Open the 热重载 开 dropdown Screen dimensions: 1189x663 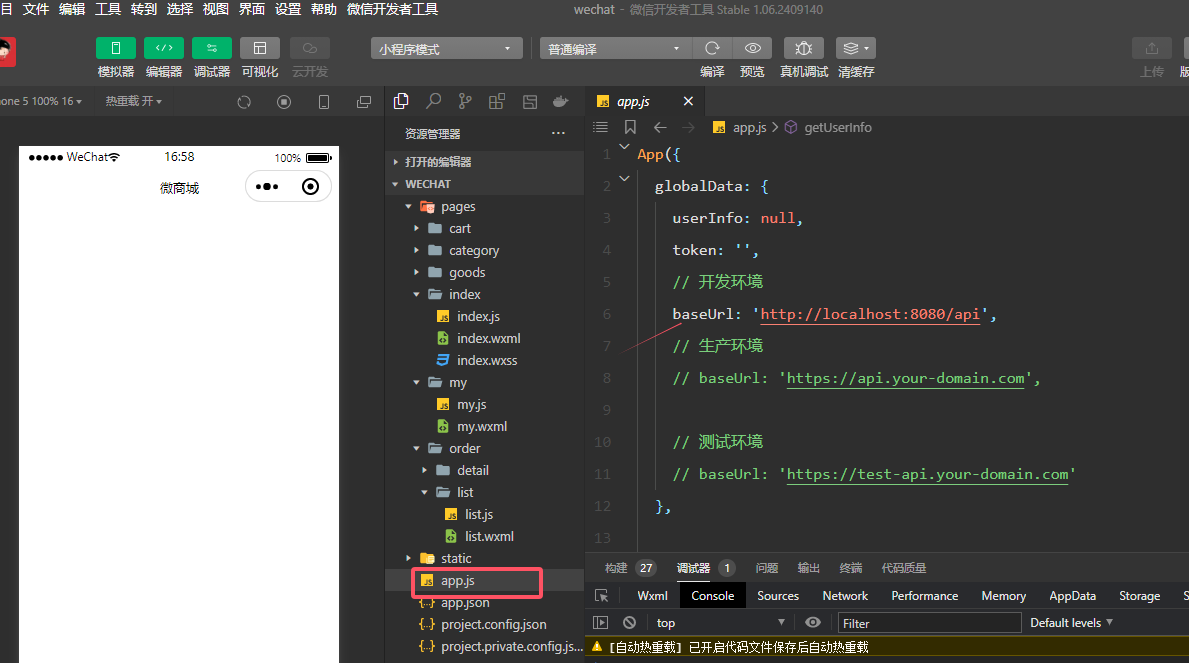(x=133, y=101)
